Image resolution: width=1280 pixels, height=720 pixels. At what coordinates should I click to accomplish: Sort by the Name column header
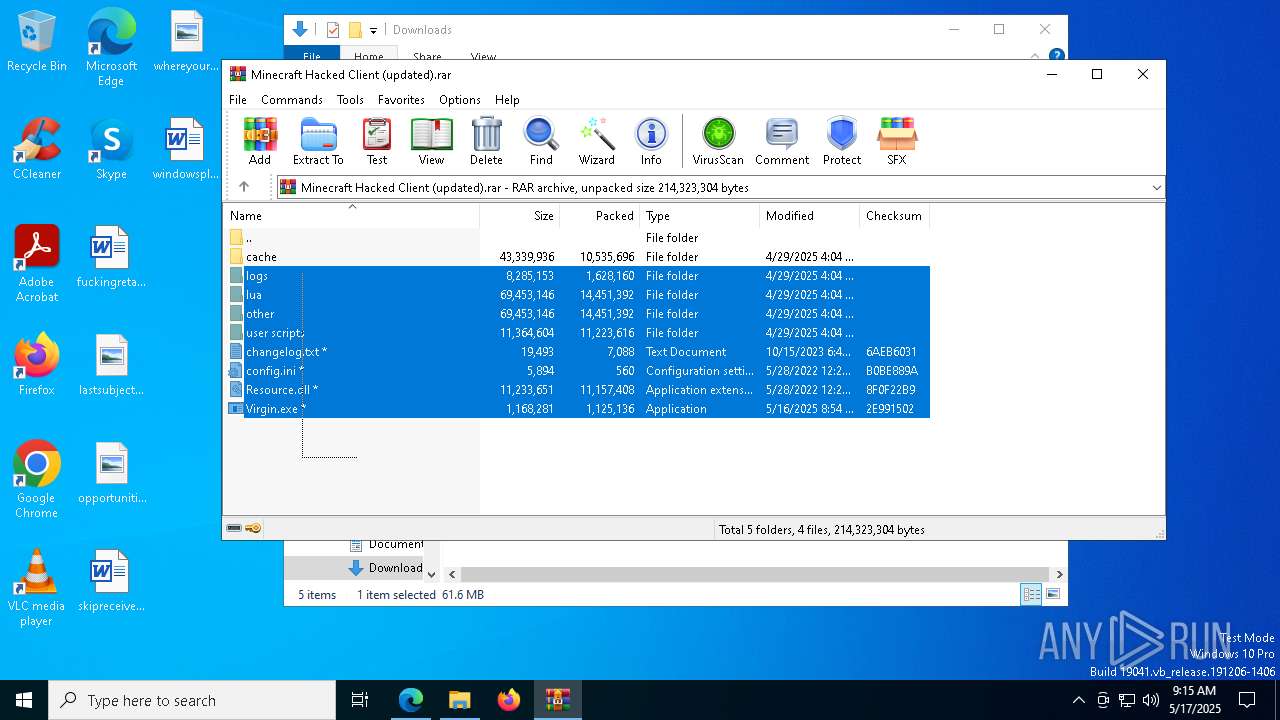coord(351,216)
